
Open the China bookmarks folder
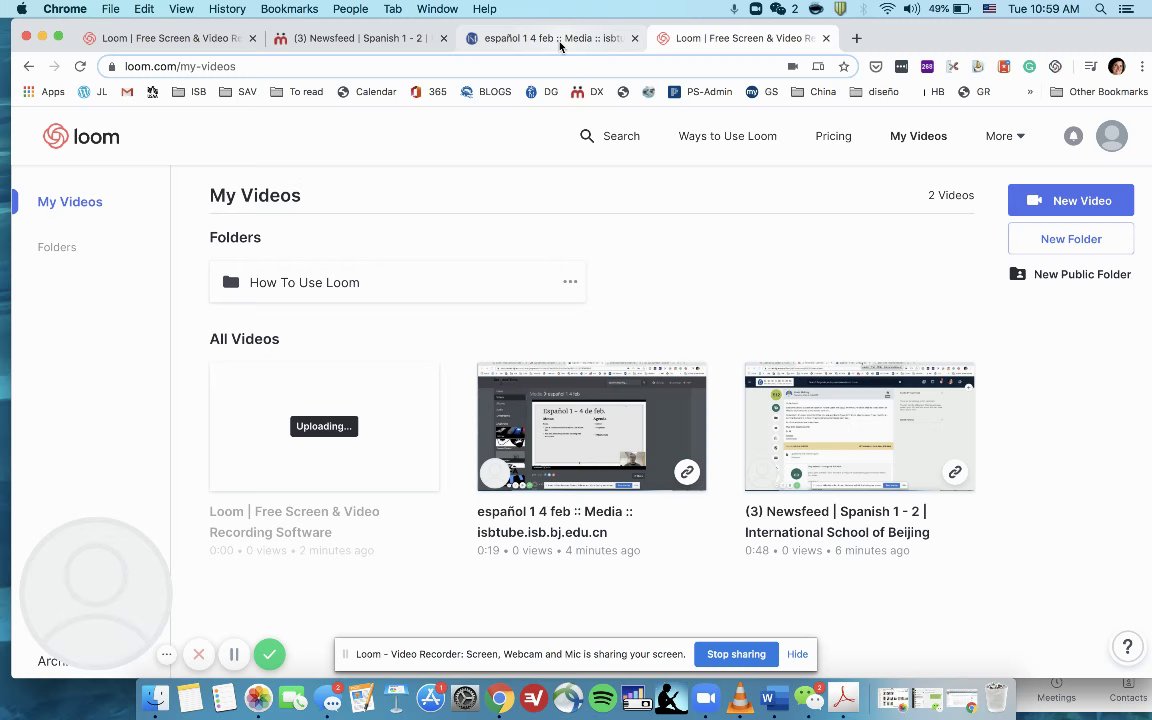813,92
